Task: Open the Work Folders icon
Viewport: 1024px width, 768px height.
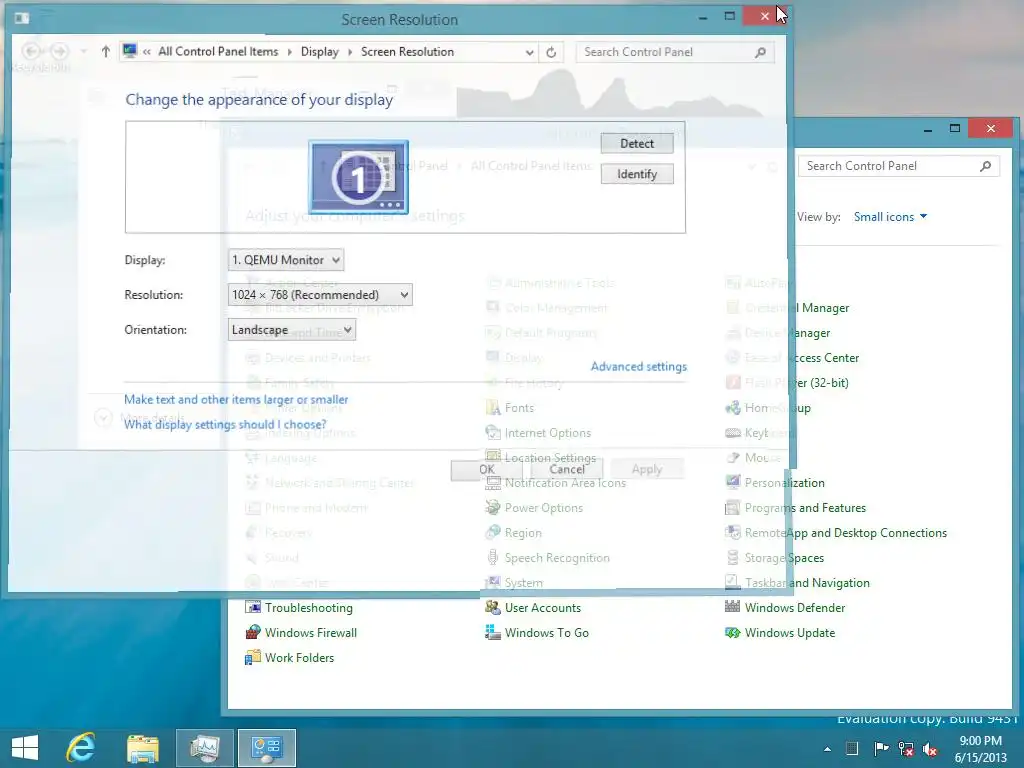Action: (253, 658)
